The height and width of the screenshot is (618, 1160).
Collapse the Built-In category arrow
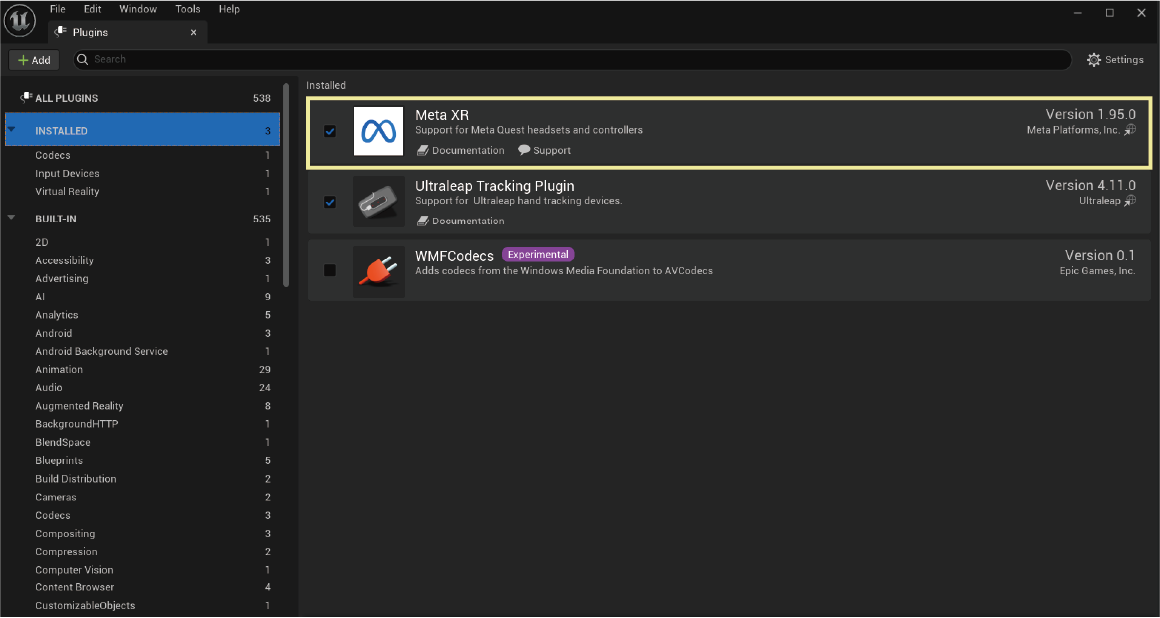point(11,218)
